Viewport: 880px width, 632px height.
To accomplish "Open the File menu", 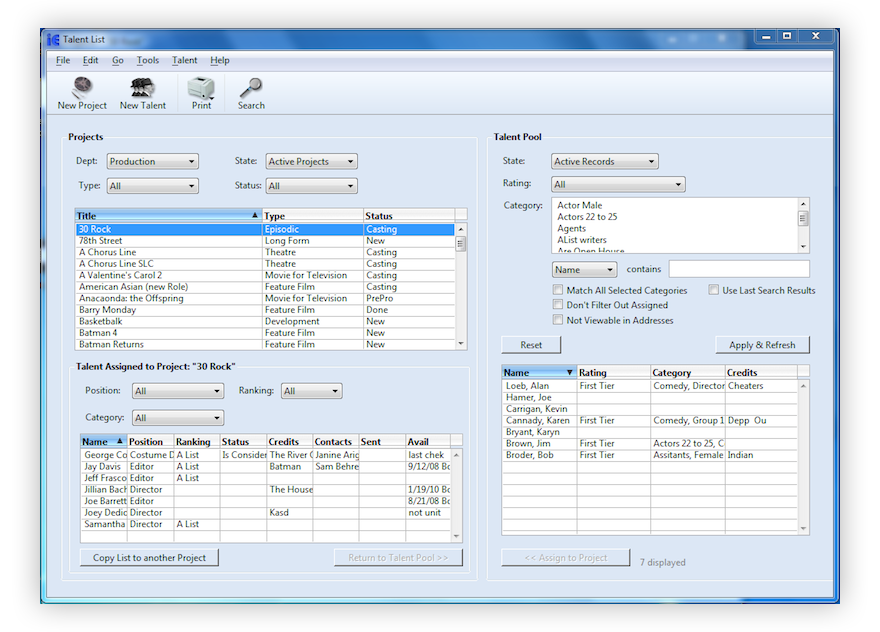I will (63, 60).
